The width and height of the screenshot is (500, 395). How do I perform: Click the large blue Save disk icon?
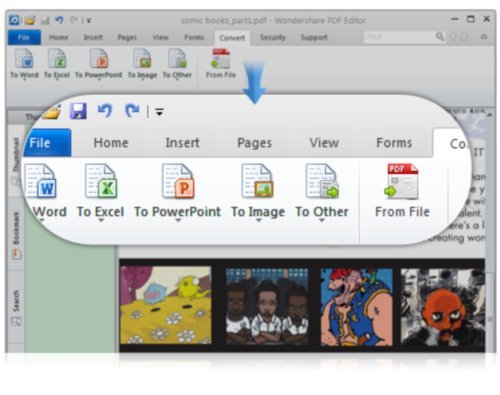pyautogui.click(x=78, y=111)
